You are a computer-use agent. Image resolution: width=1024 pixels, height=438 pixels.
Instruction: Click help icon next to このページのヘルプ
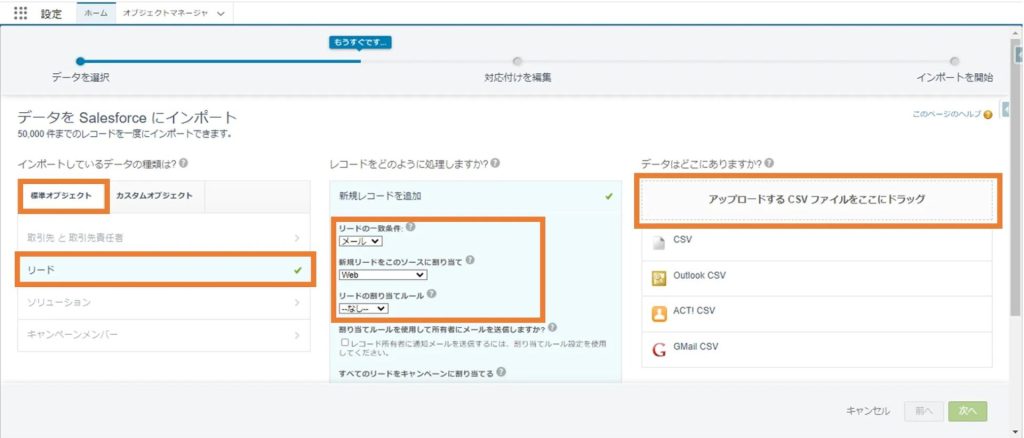click(x=988, y=115)
